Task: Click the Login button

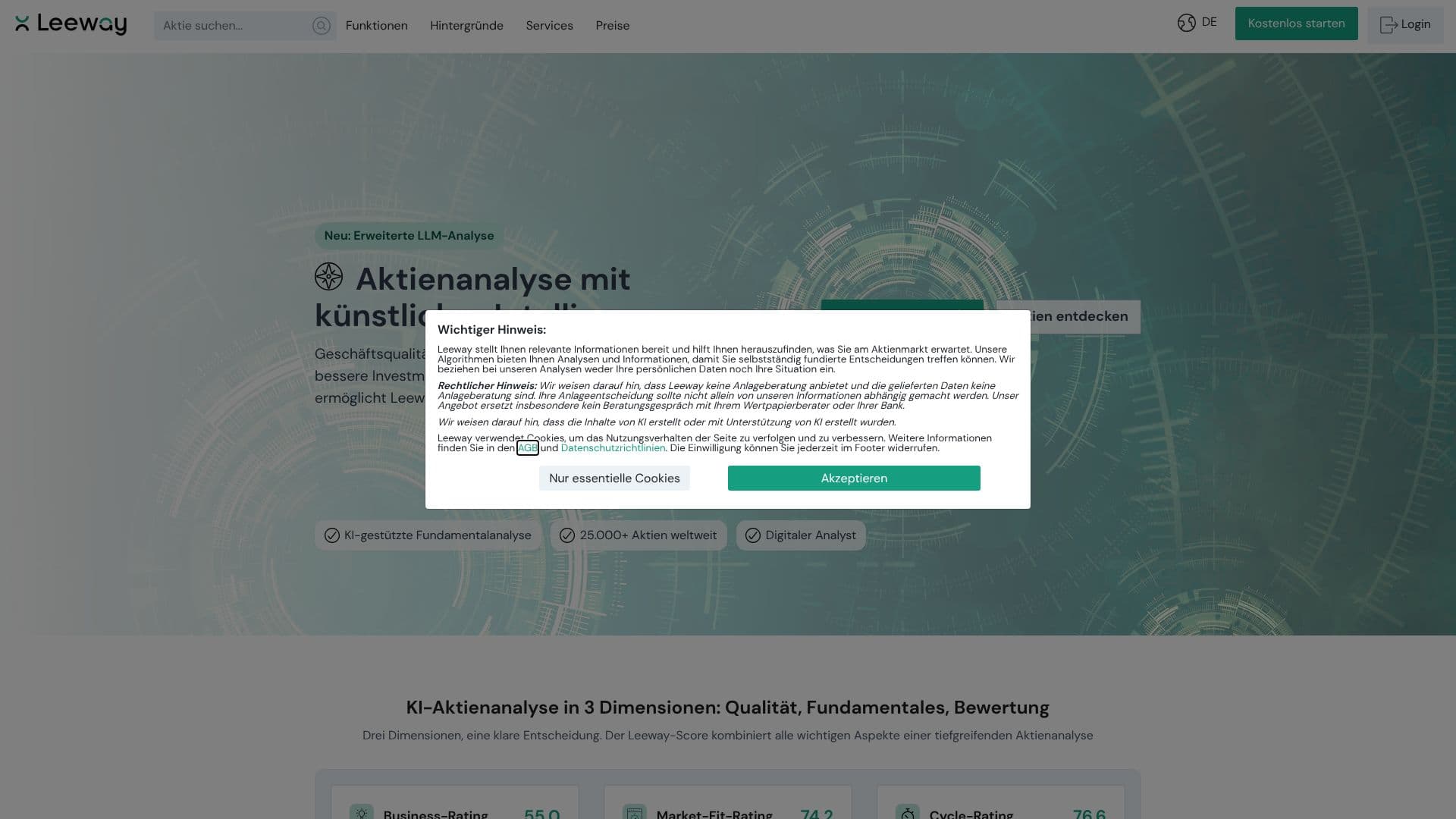Action: [x=1405, y=24]
